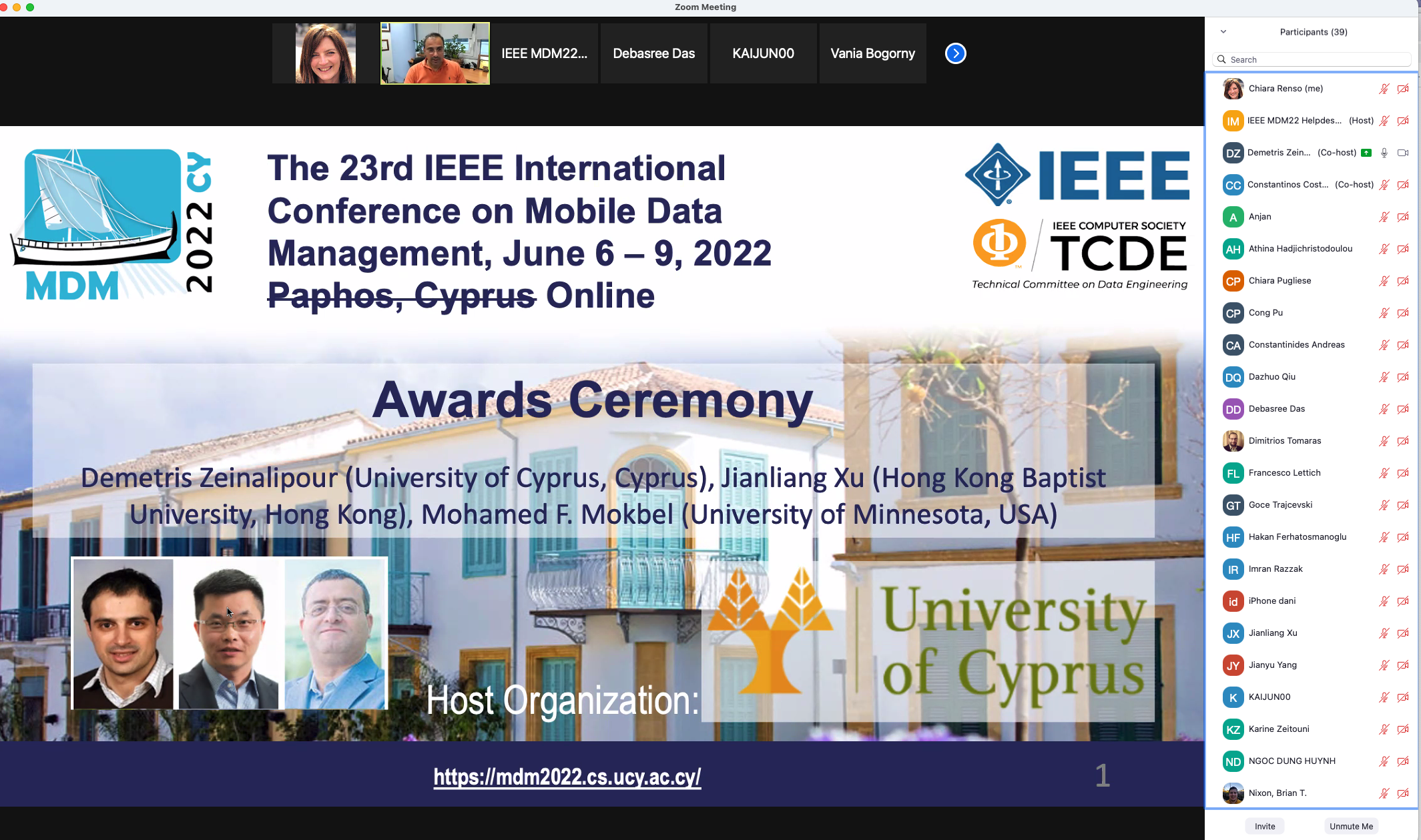Select the IEEE MDM22 video tile

click(x=544, y=53)
